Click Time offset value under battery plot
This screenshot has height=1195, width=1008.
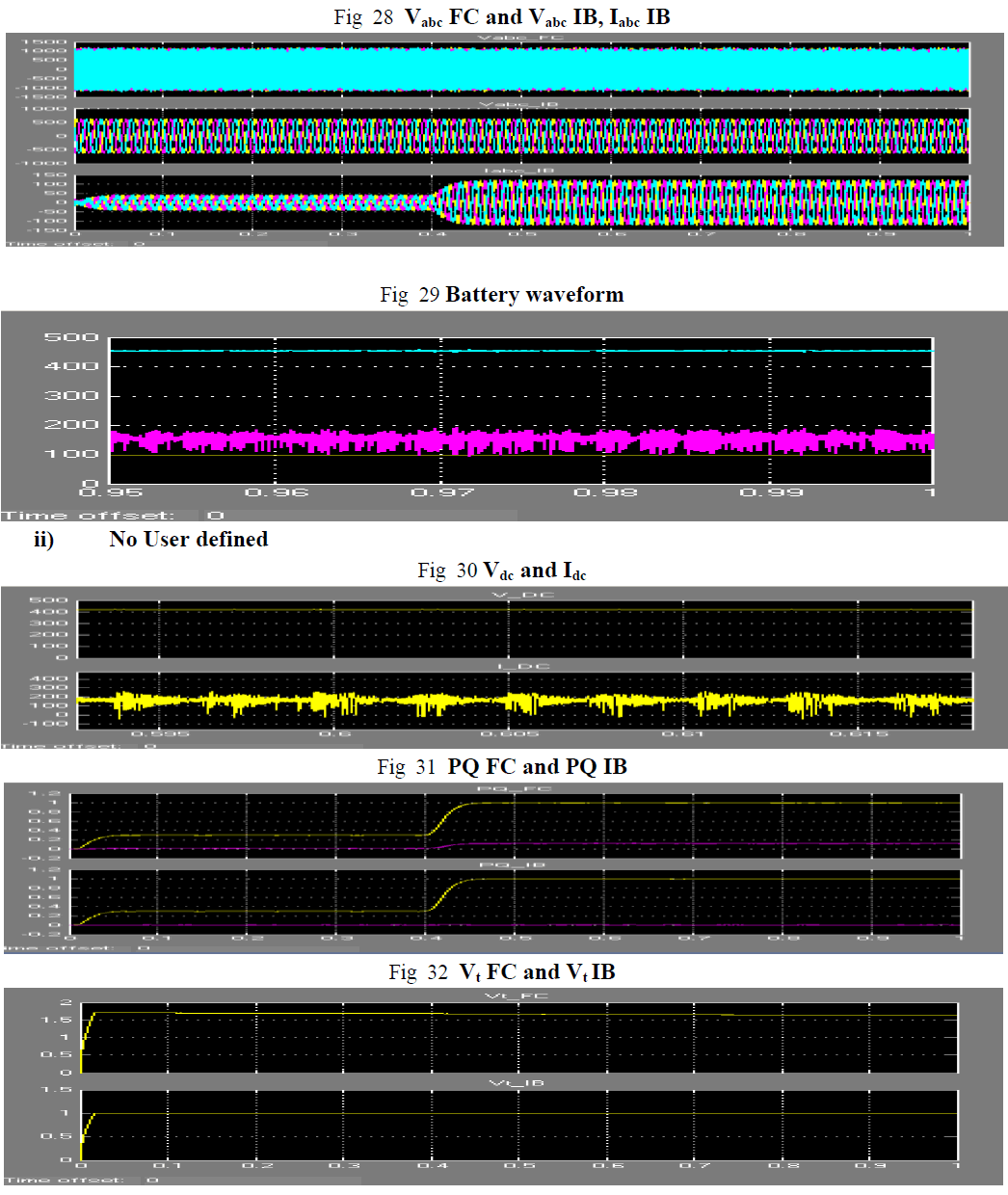point(215,516)
